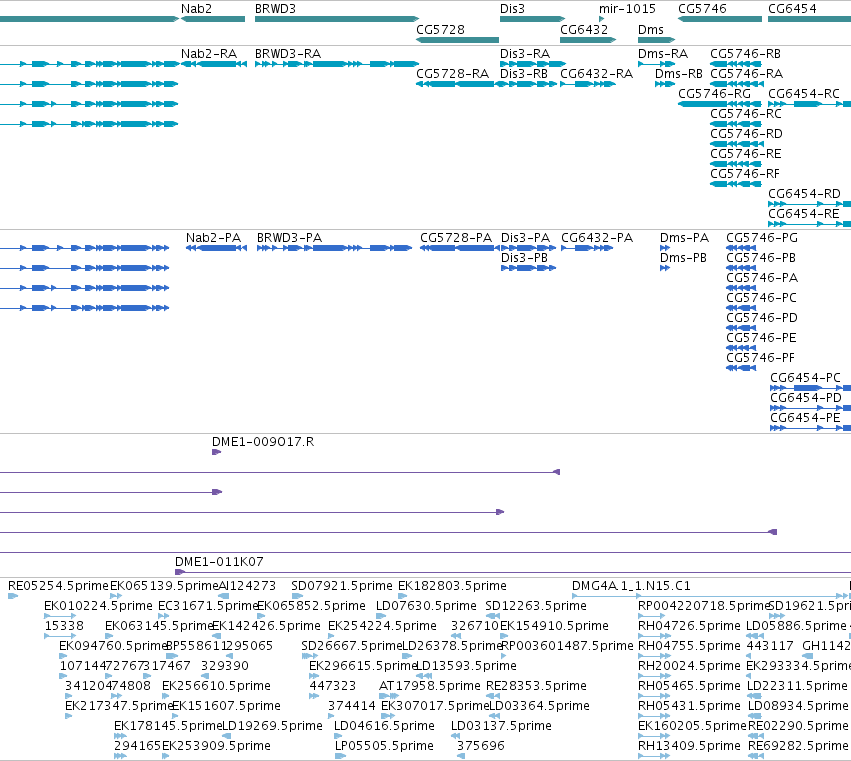Image resolution: width=851 pixels, height=761 pixels.
Task: Select the EK254224.5prime EST arrow
Action: coord(332,636)
